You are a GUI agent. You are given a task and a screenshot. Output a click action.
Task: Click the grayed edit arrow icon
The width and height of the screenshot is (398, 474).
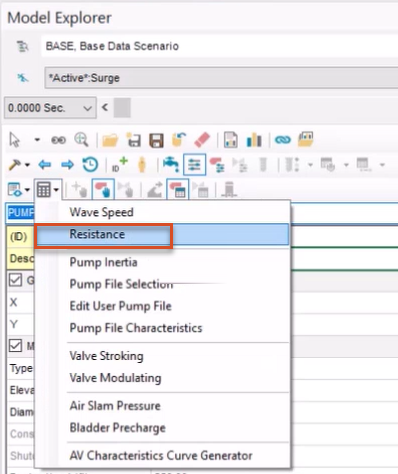tap(155, 190)
